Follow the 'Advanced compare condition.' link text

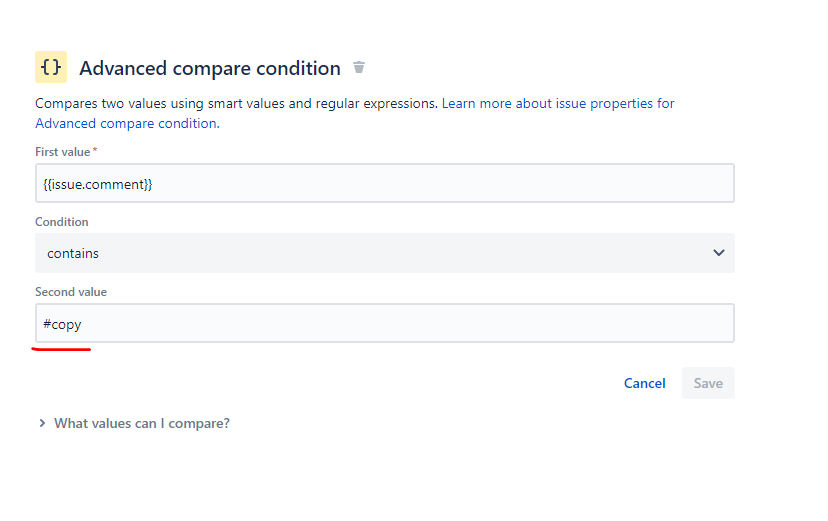click(x=127, y=123)
